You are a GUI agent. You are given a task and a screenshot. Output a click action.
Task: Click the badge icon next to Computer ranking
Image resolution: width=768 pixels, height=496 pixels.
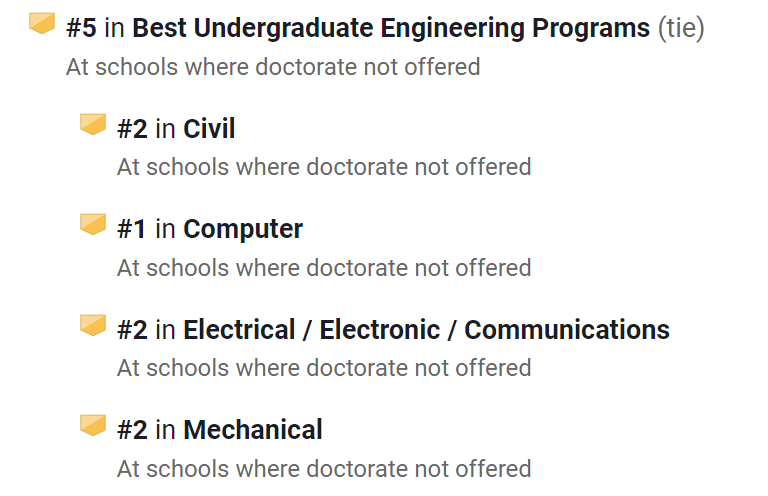pyautogui.click(x=93, y=224)
